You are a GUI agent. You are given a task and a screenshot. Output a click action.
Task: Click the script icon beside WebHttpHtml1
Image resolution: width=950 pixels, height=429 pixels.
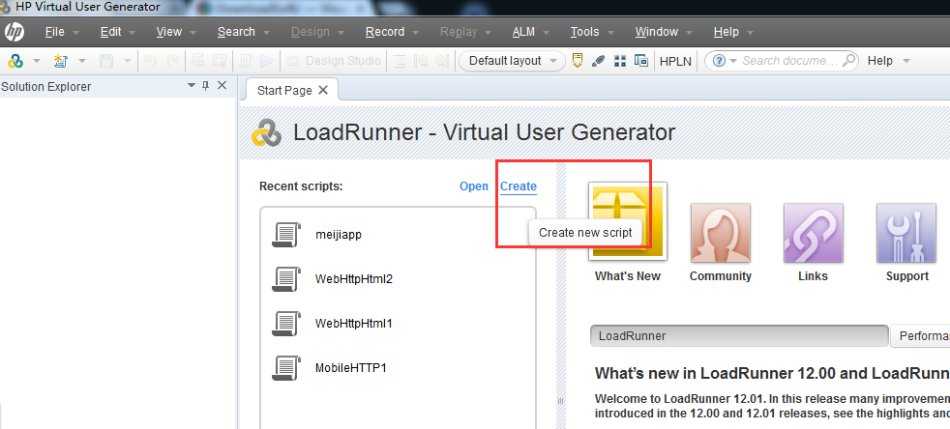tap(286, 324)
